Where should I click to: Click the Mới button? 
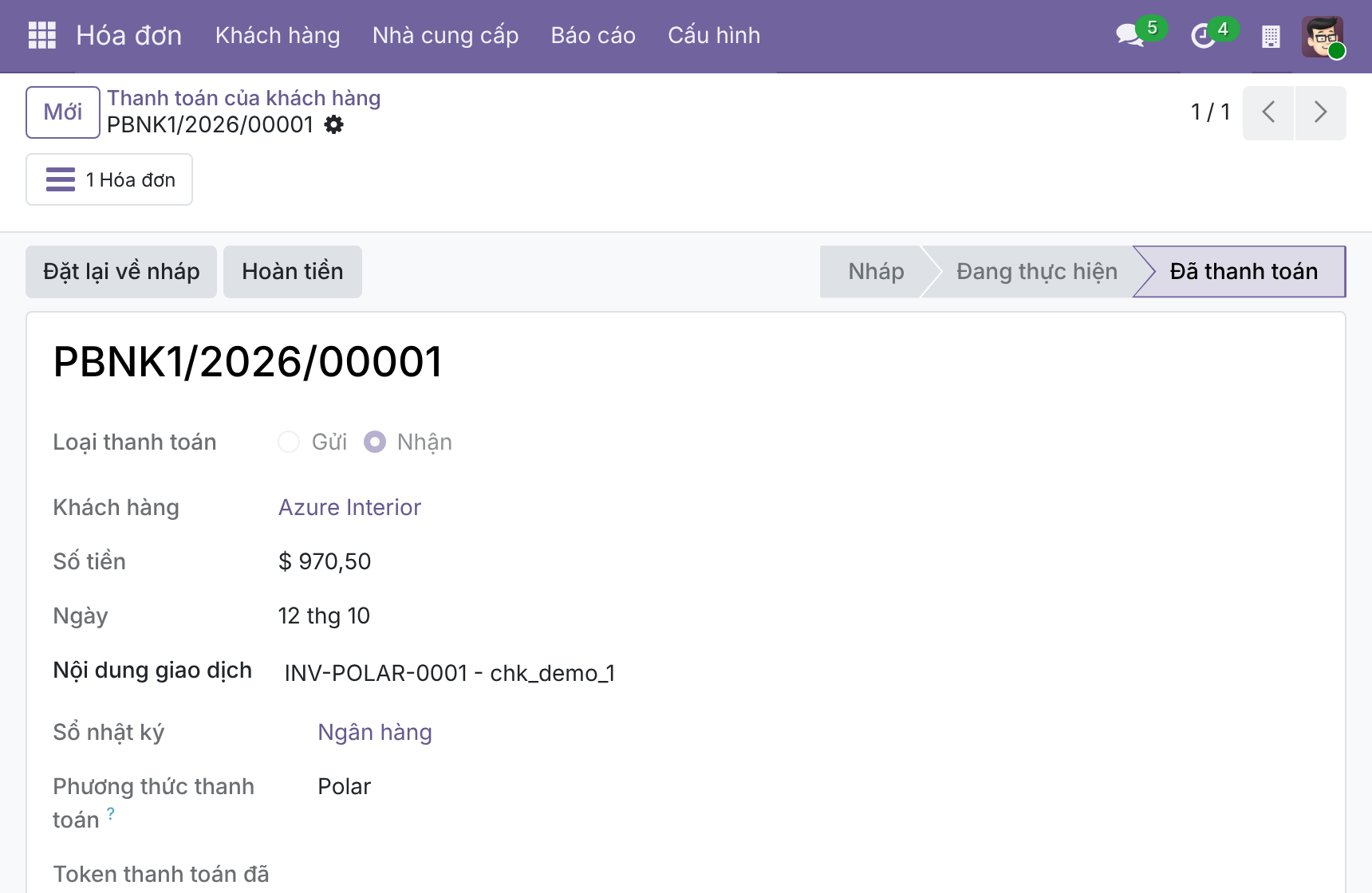coord(63,112)
